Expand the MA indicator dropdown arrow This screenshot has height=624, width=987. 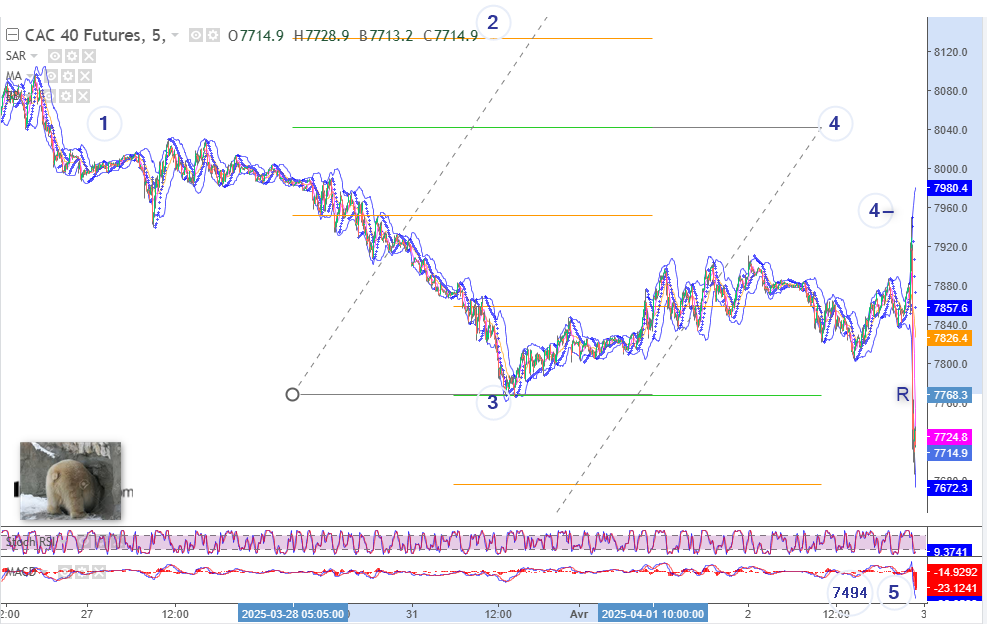pyautogui.click(x=30, y=76)
